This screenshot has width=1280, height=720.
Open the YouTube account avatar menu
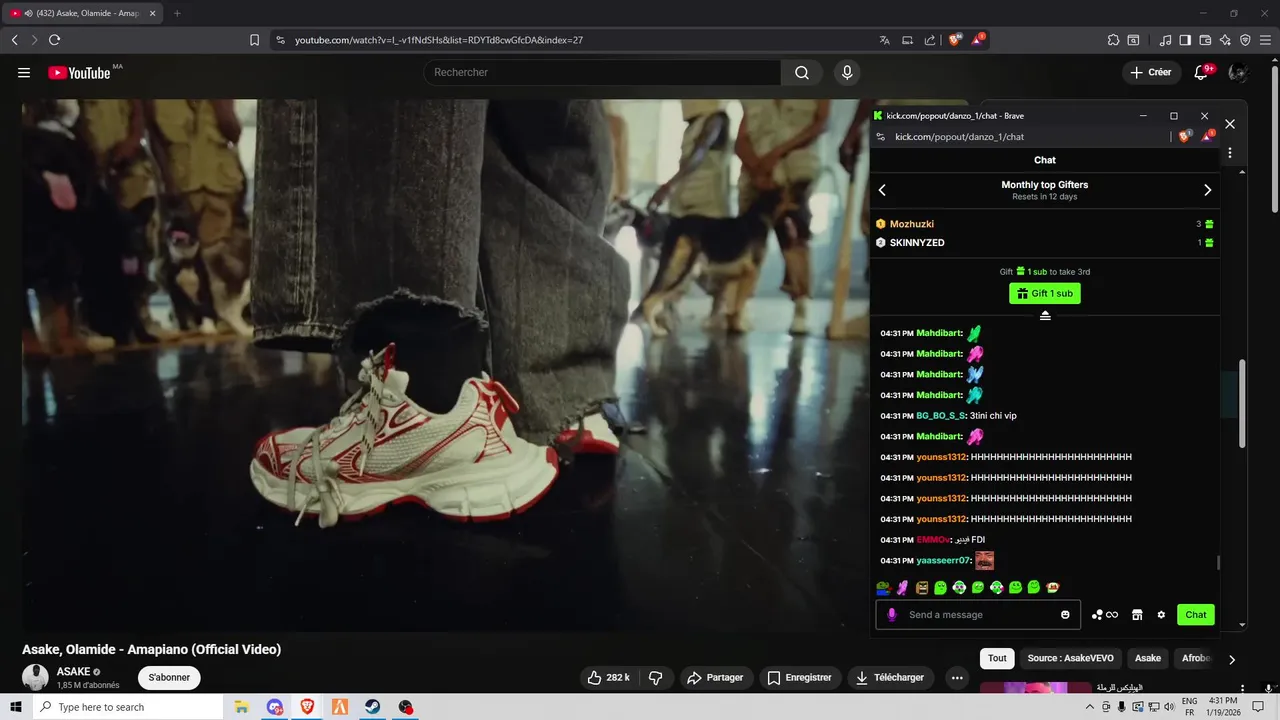(1238, 72)
